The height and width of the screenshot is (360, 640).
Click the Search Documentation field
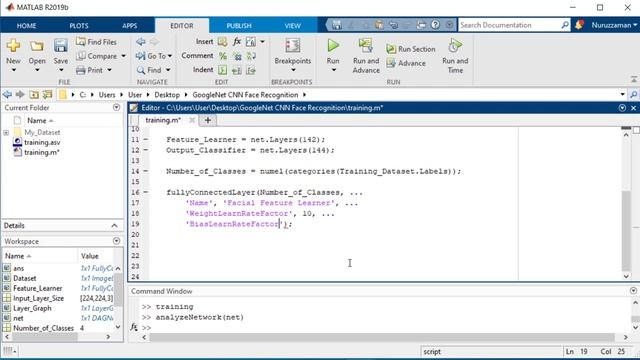[509, 25]
